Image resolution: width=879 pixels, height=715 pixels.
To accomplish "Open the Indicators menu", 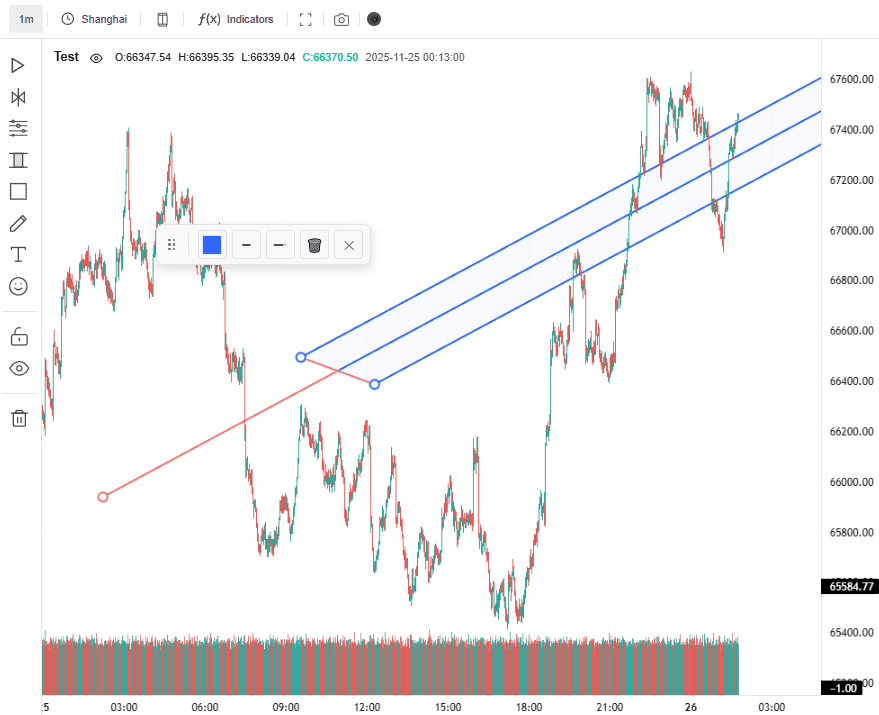I will pos(236,19).
